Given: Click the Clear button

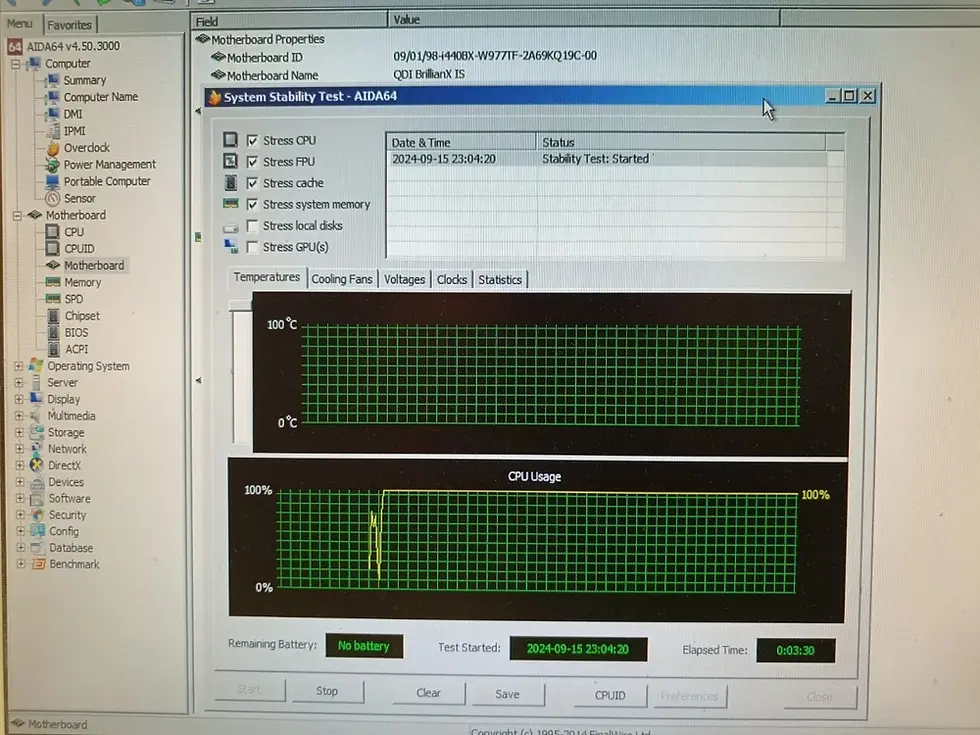Looking at the screenshot, I should tap(429, 693).
